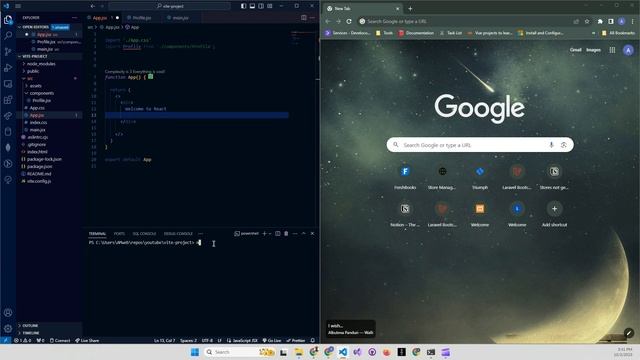Split the terminal panel

278,233
